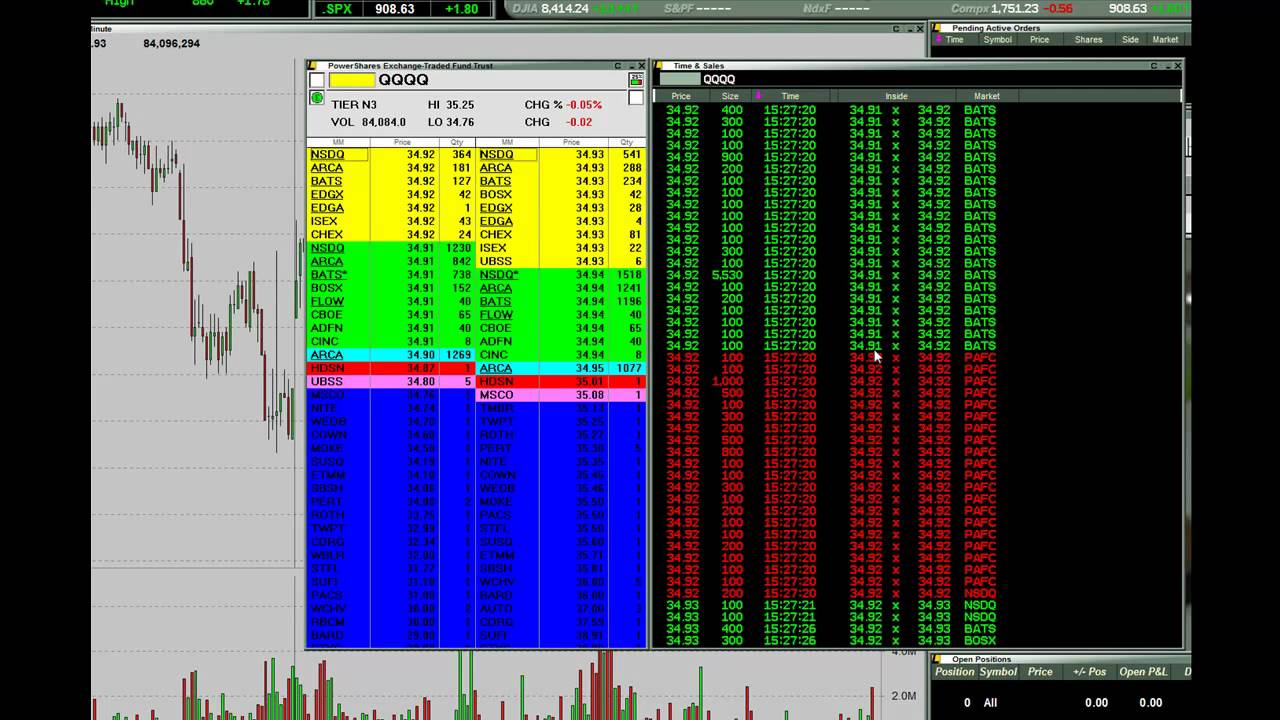Viewport: 1280px width, 720px height.
Task: Click the Market column header in Pending Active Orders
Action: coord(1165,40)
